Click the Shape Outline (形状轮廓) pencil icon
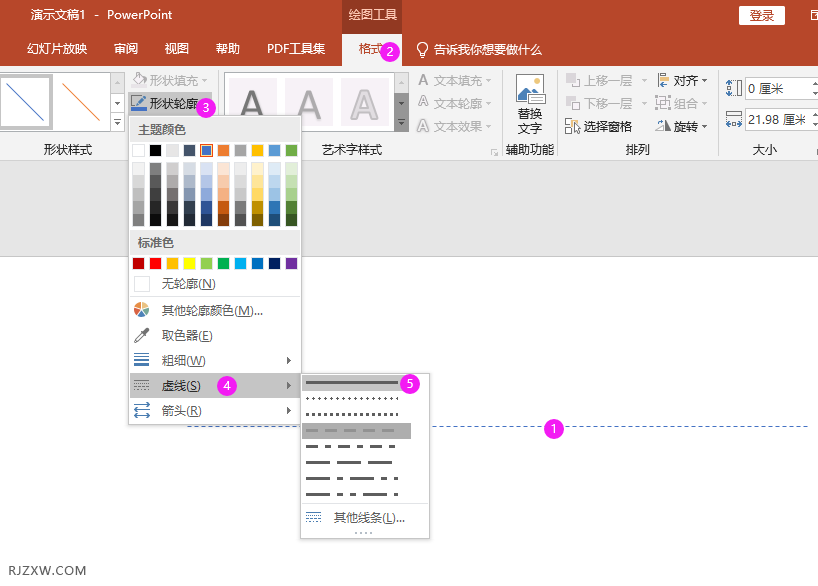818x586 pixels. pos(139,103)
